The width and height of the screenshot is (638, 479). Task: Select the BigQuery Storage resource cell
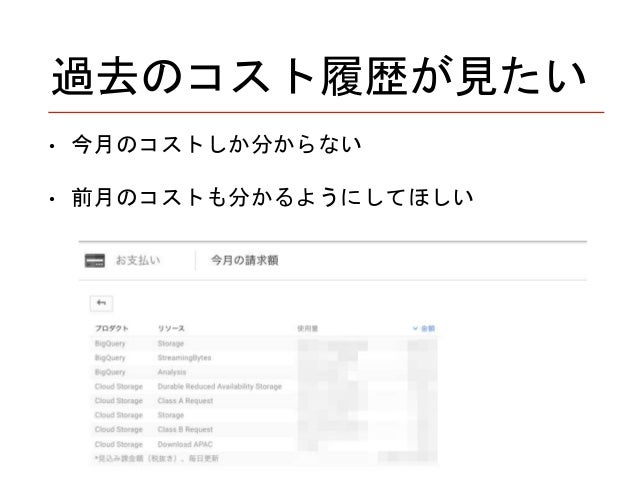pyautogui.click(x=171, y=344)
